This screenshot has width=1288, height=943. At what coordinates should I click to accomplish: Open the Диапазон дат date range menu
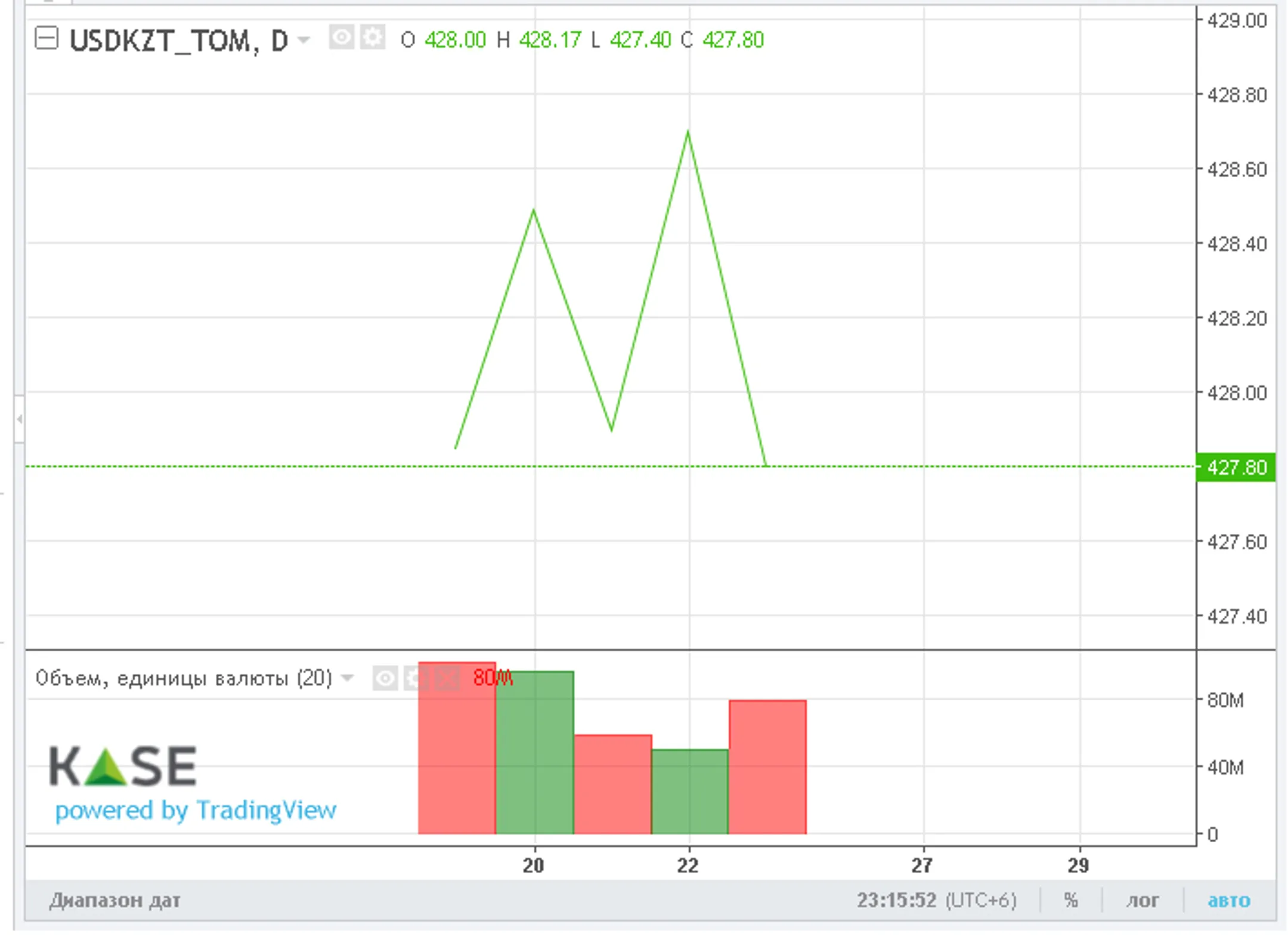coord(114,900)
